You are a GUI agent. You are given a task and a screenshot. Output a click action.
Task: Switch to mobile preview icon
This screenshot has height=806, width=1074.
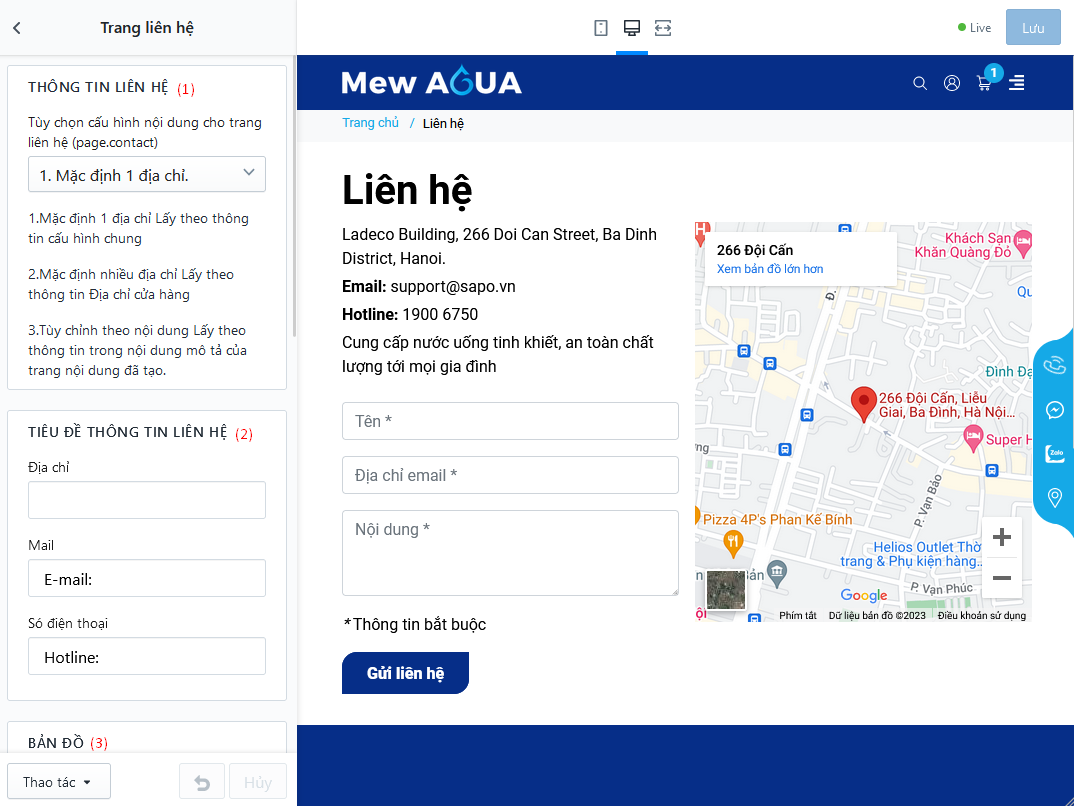pyautogui.click(x=601, y=28)
